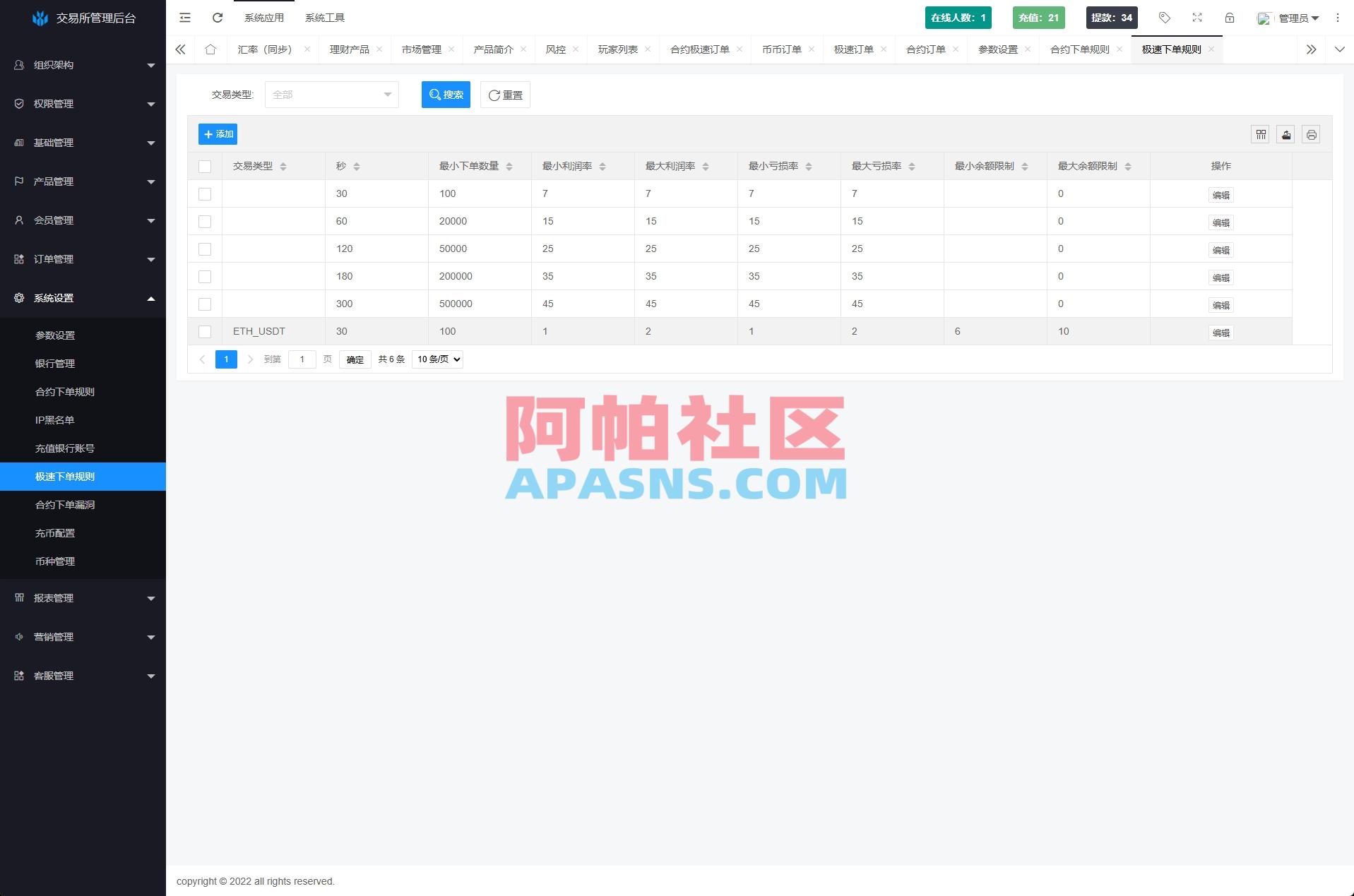Click the lock screen icon
Image resolution: width=1354 pixels, height=896 pixels.
tap(1230, 18)
